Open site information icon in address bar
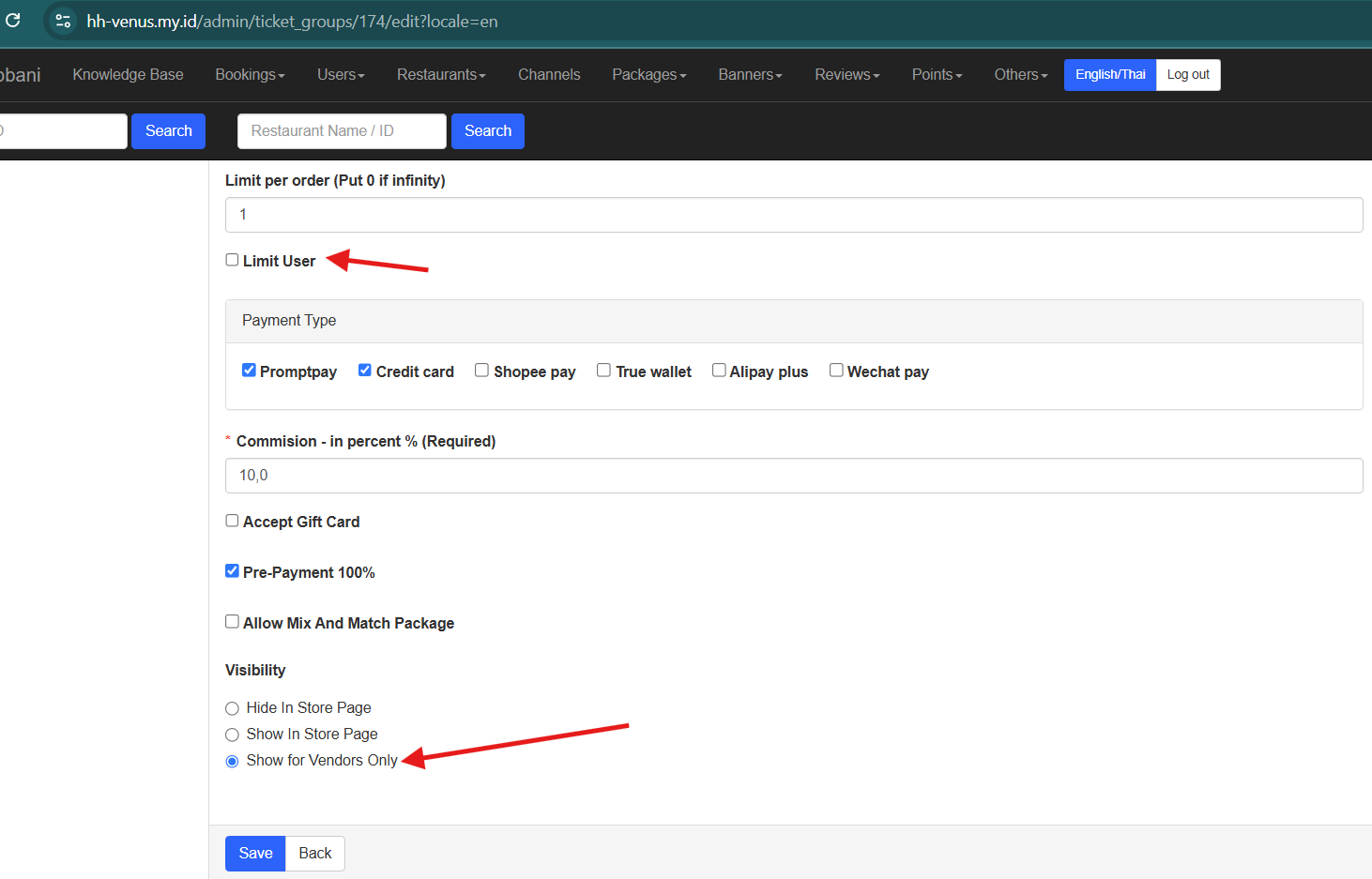The height and width of the screenshot is (879, 1372). coord(63,21)
